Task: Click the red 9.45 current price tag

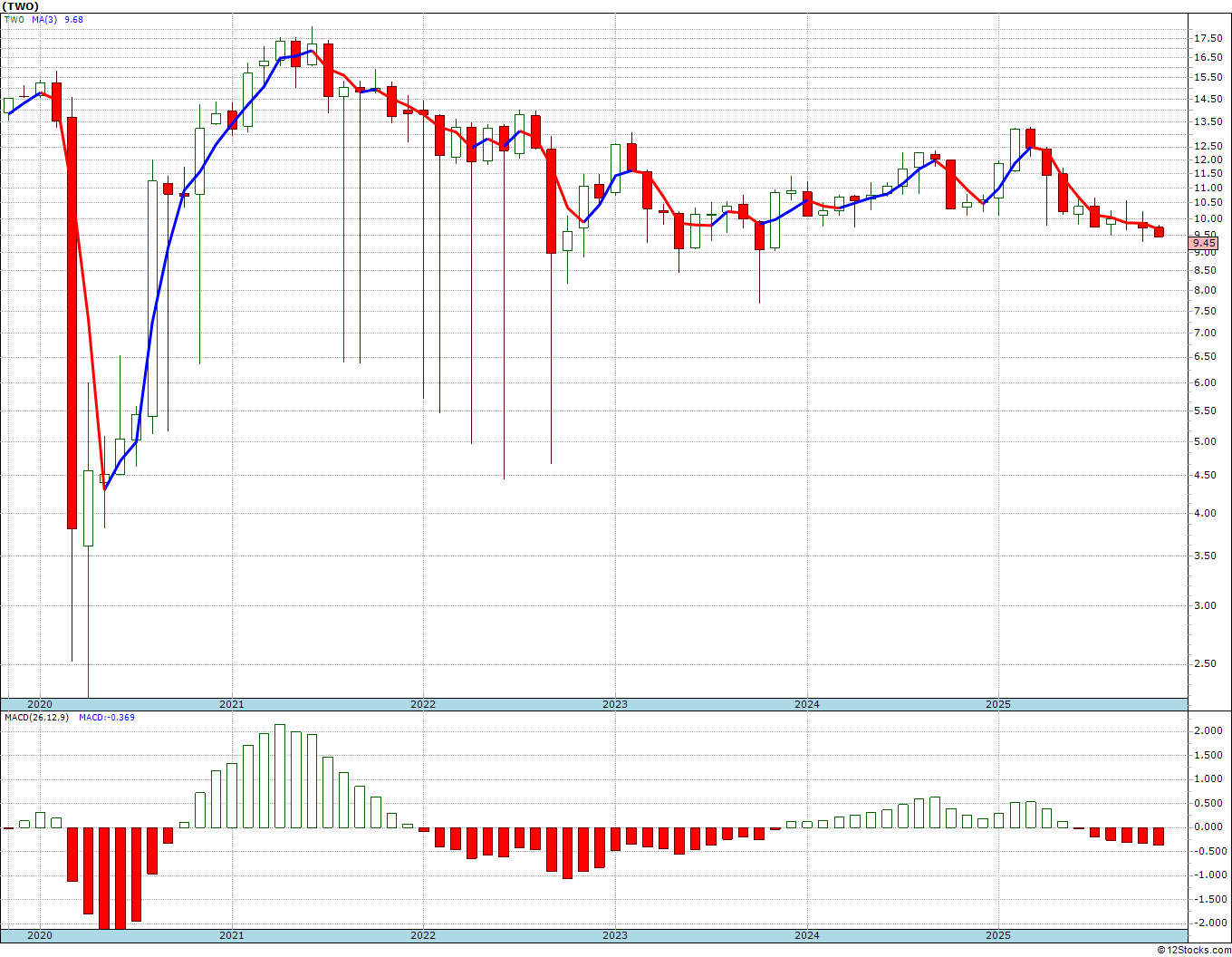Action: (x=1205, y=243)
